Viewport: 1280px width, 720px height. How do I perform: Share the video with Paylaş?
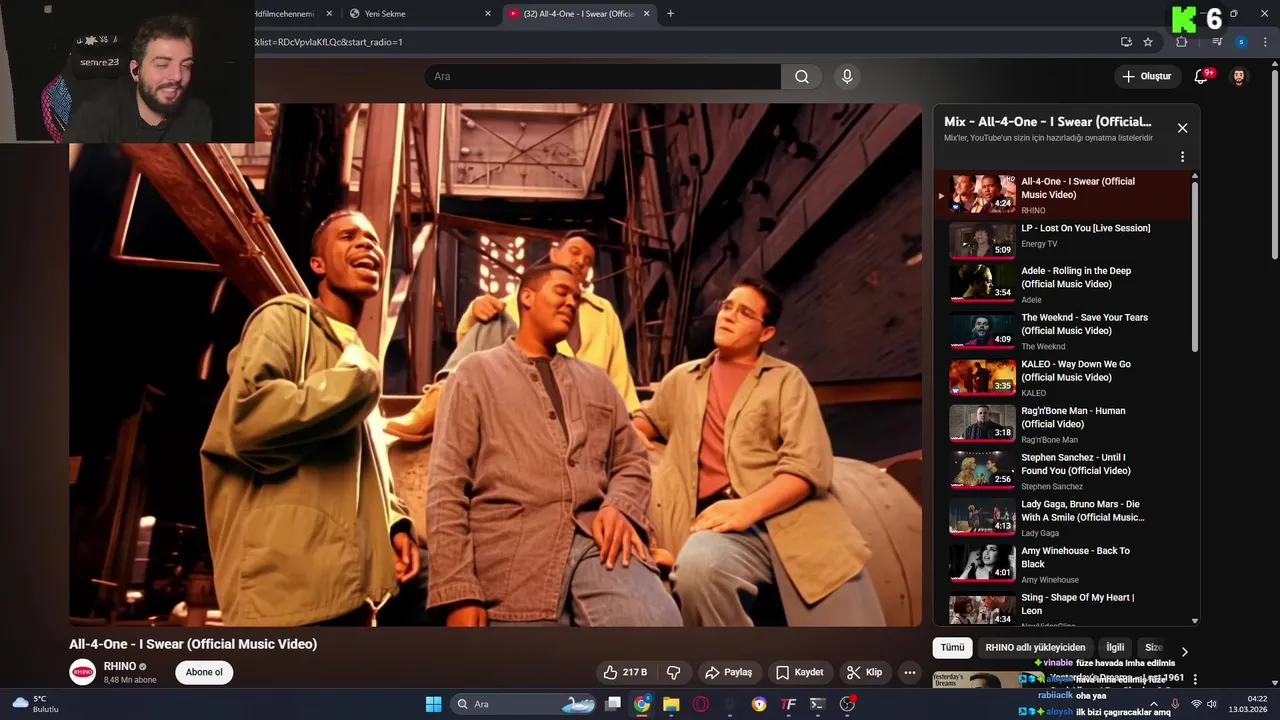click(727, 672)
